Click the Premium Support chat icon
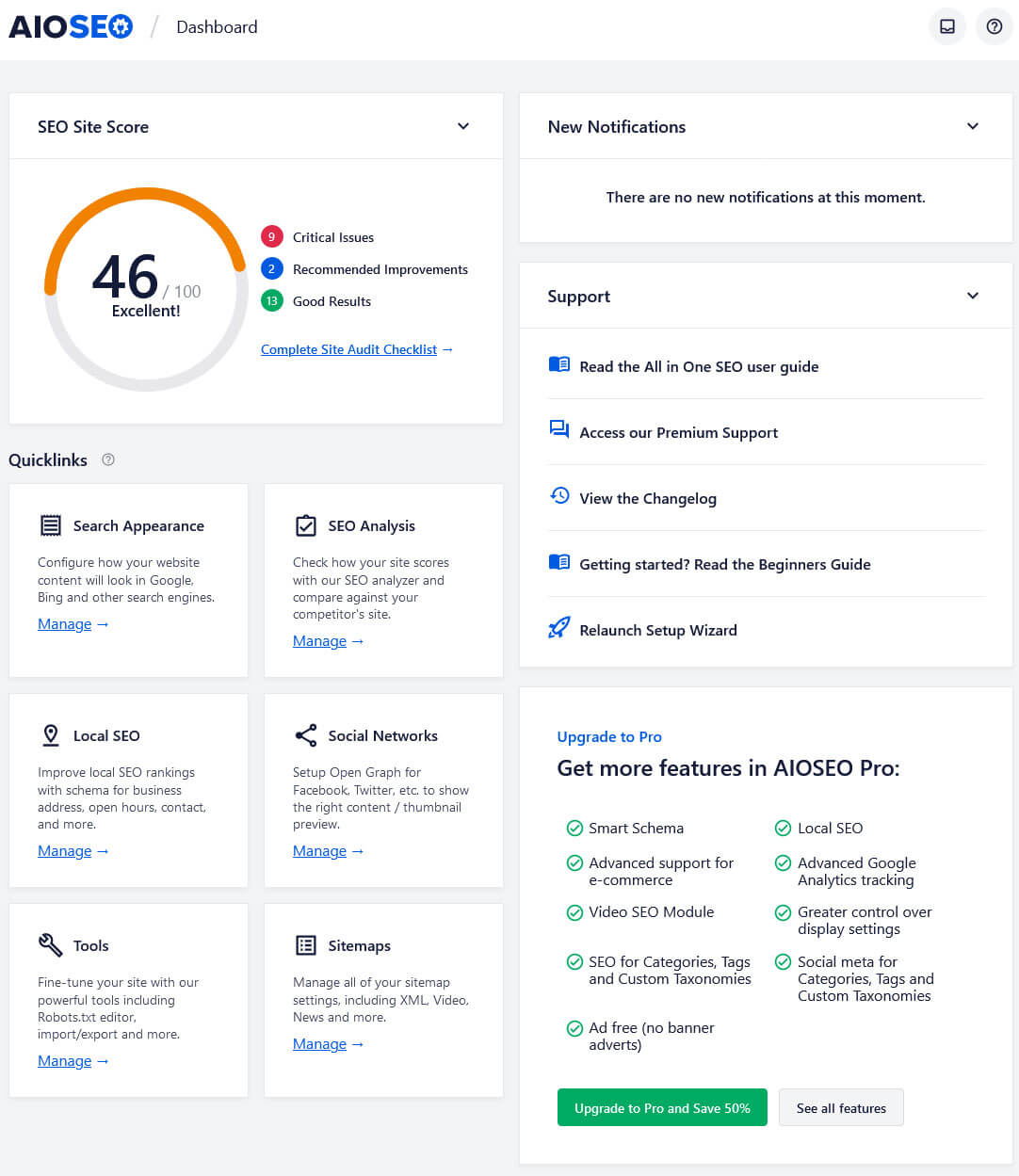This screenshot has width=1019, height=1176. (559, 429)
